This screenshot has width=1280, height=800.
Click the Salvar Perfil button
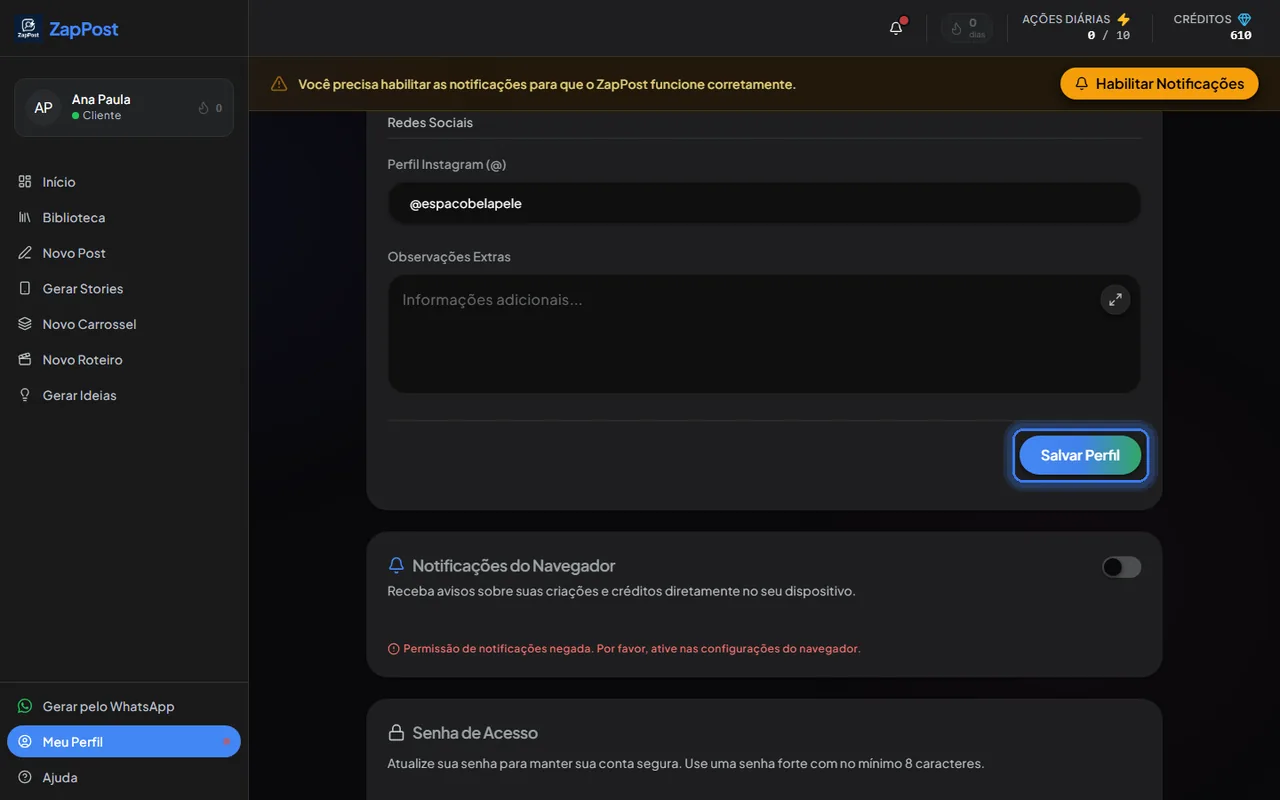1080,455
